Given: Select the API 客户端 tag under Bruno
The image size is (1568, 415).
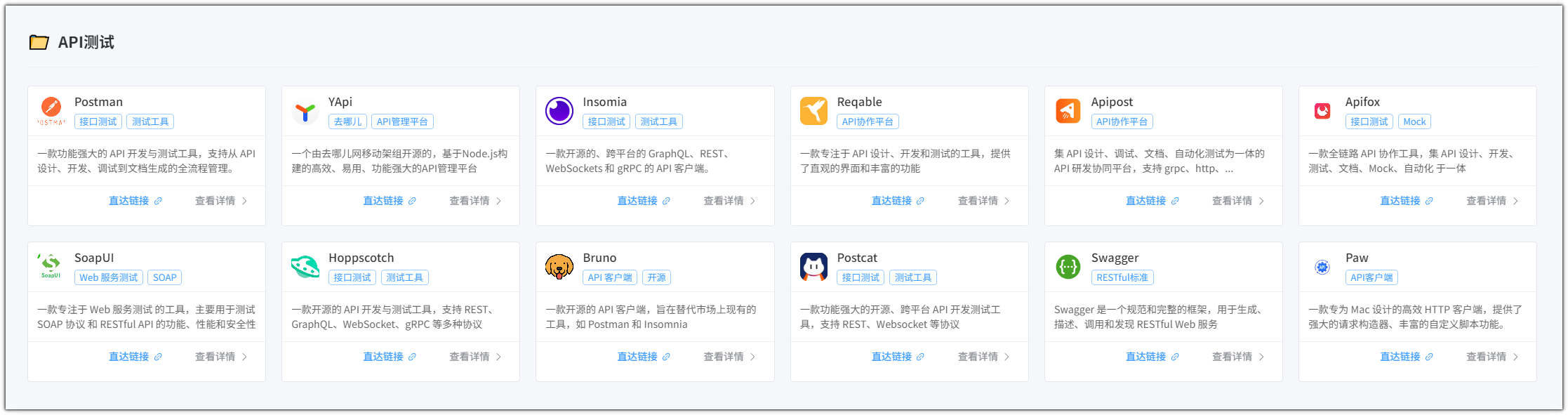Looking at the screenshot, I should click(x=610, y=277).
